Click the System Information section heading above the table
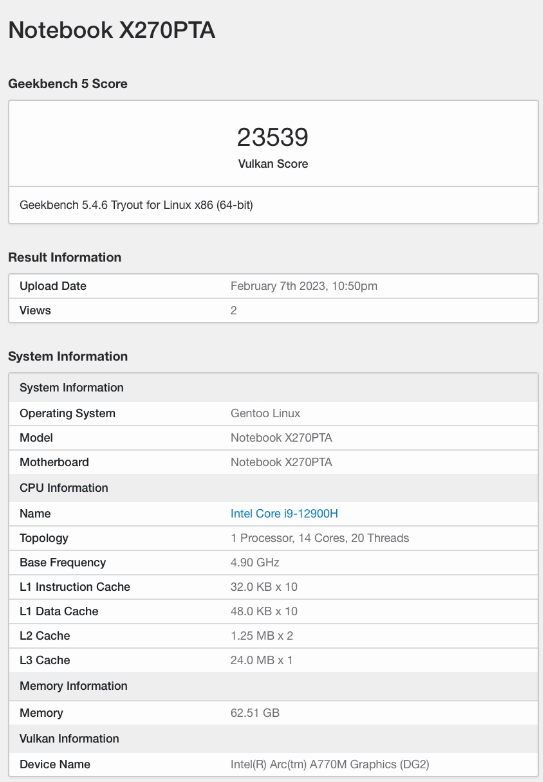 (68, 356)
